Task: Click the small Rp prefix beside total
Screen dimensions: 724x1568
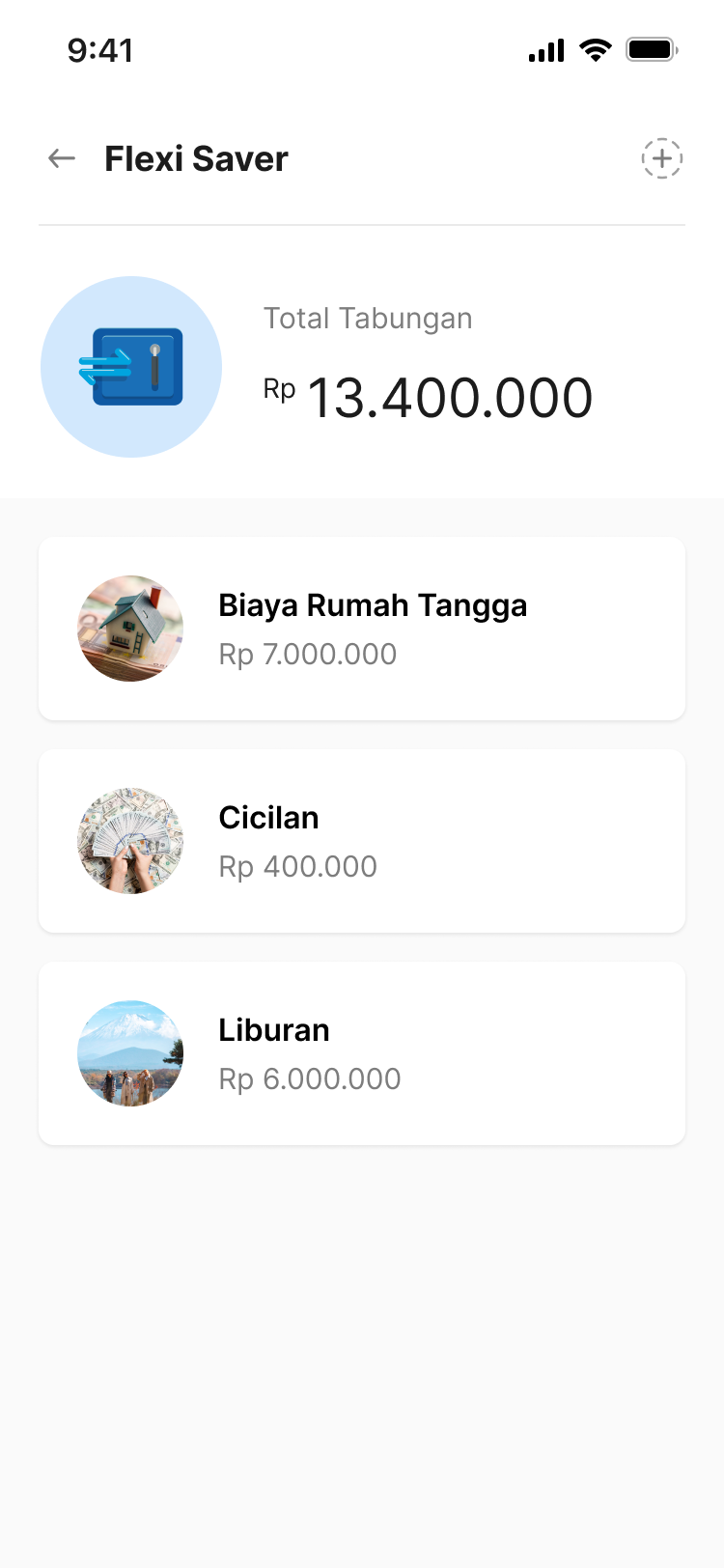Action: [x=279, y=388]
